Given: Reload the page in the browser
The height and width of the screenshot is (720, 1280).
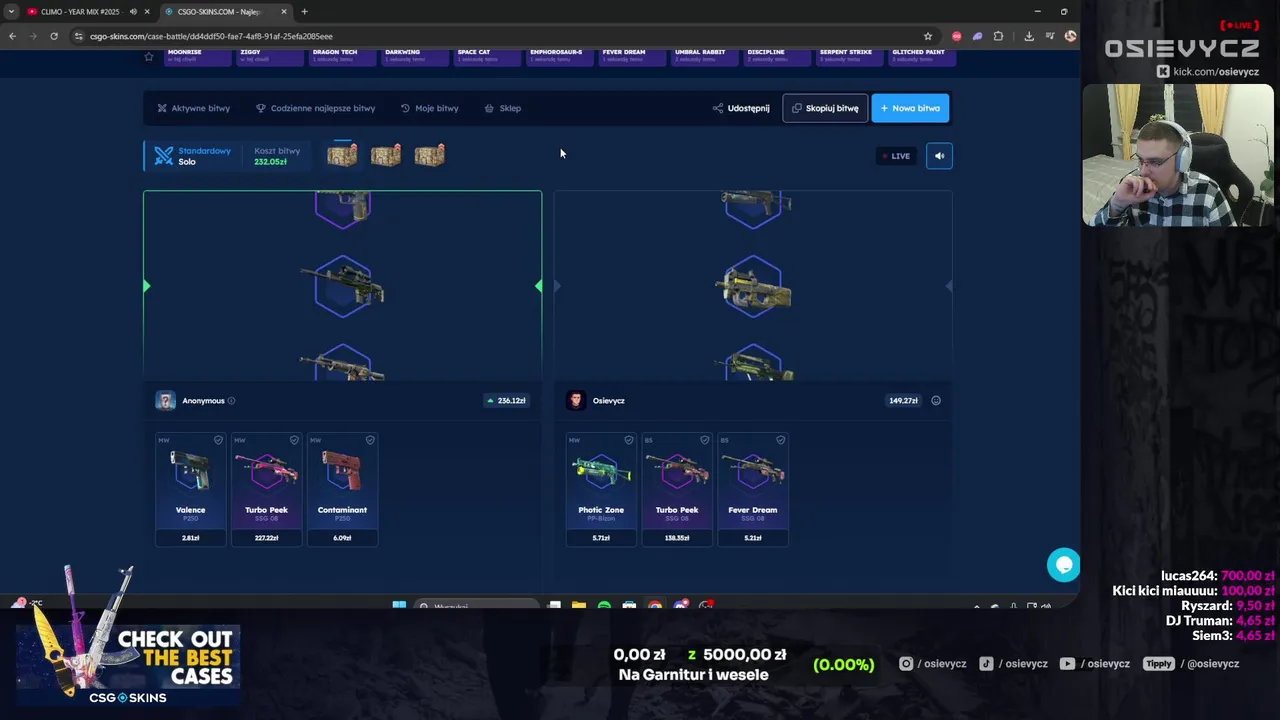Looking at the screenshot, I should [x=53, y=36].
